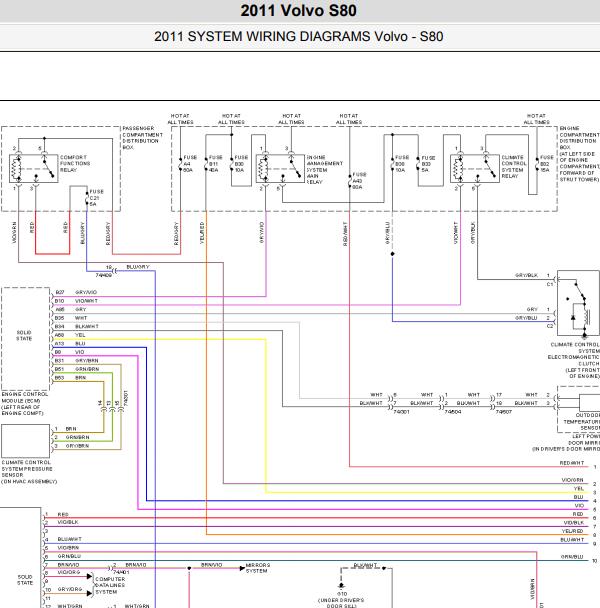600x608 pixels.
Task: Click ECM pin "A68 YEL"
Action: 70,335
